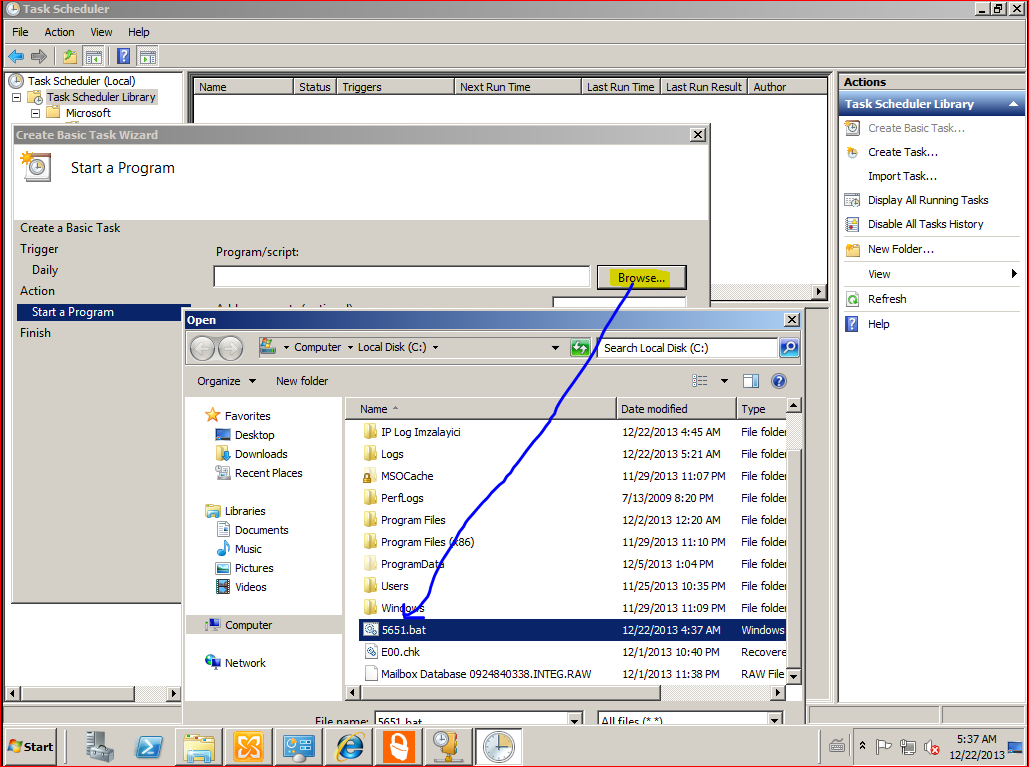Click the Task Scheduler clock taskbar icon
Viewport: 1029px width, 767px height.
coord(499,747)
